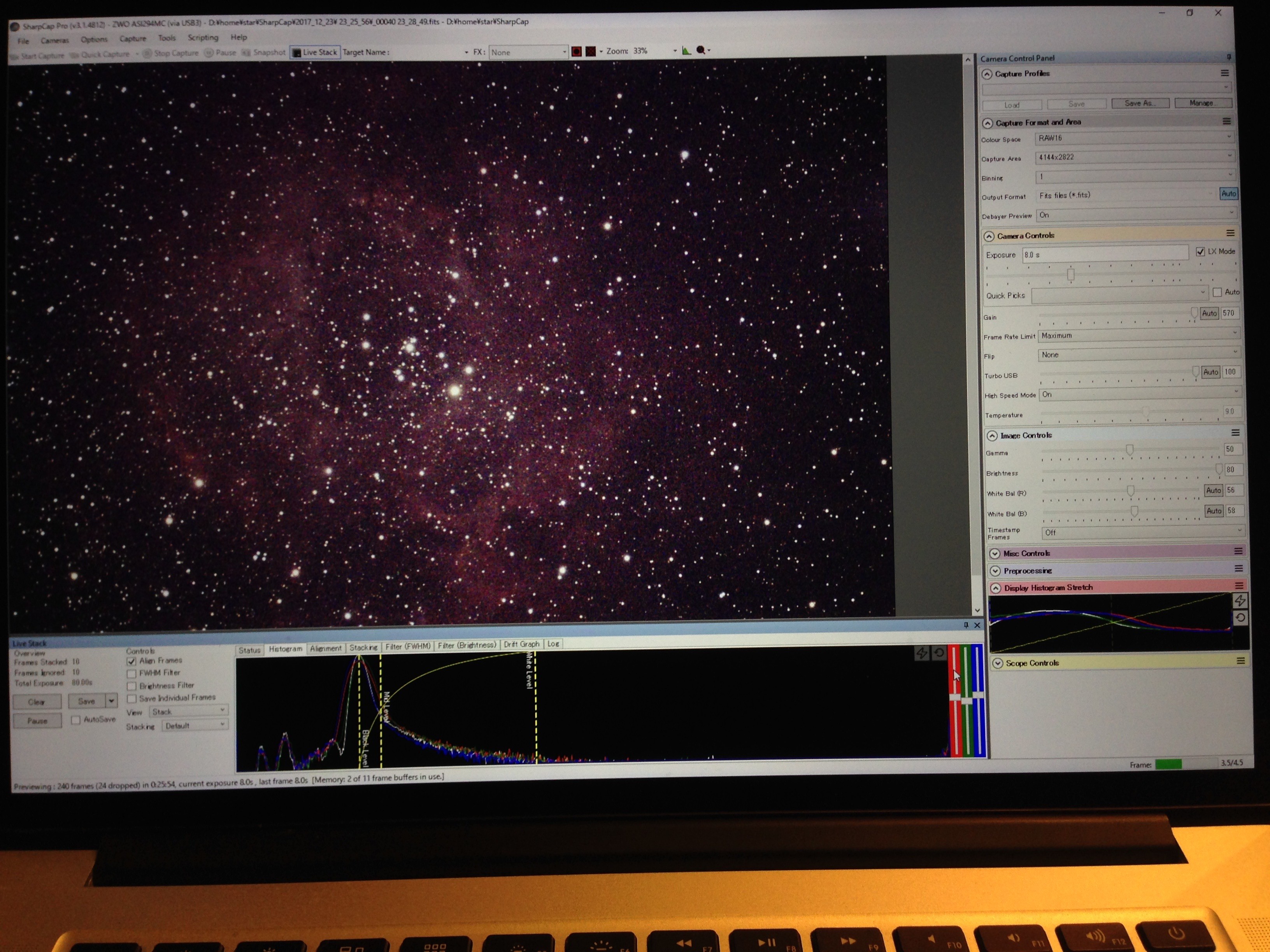1270x952 pixels.
Task: Uncheck the Align Frames checkbox
Action: (132, 661)
